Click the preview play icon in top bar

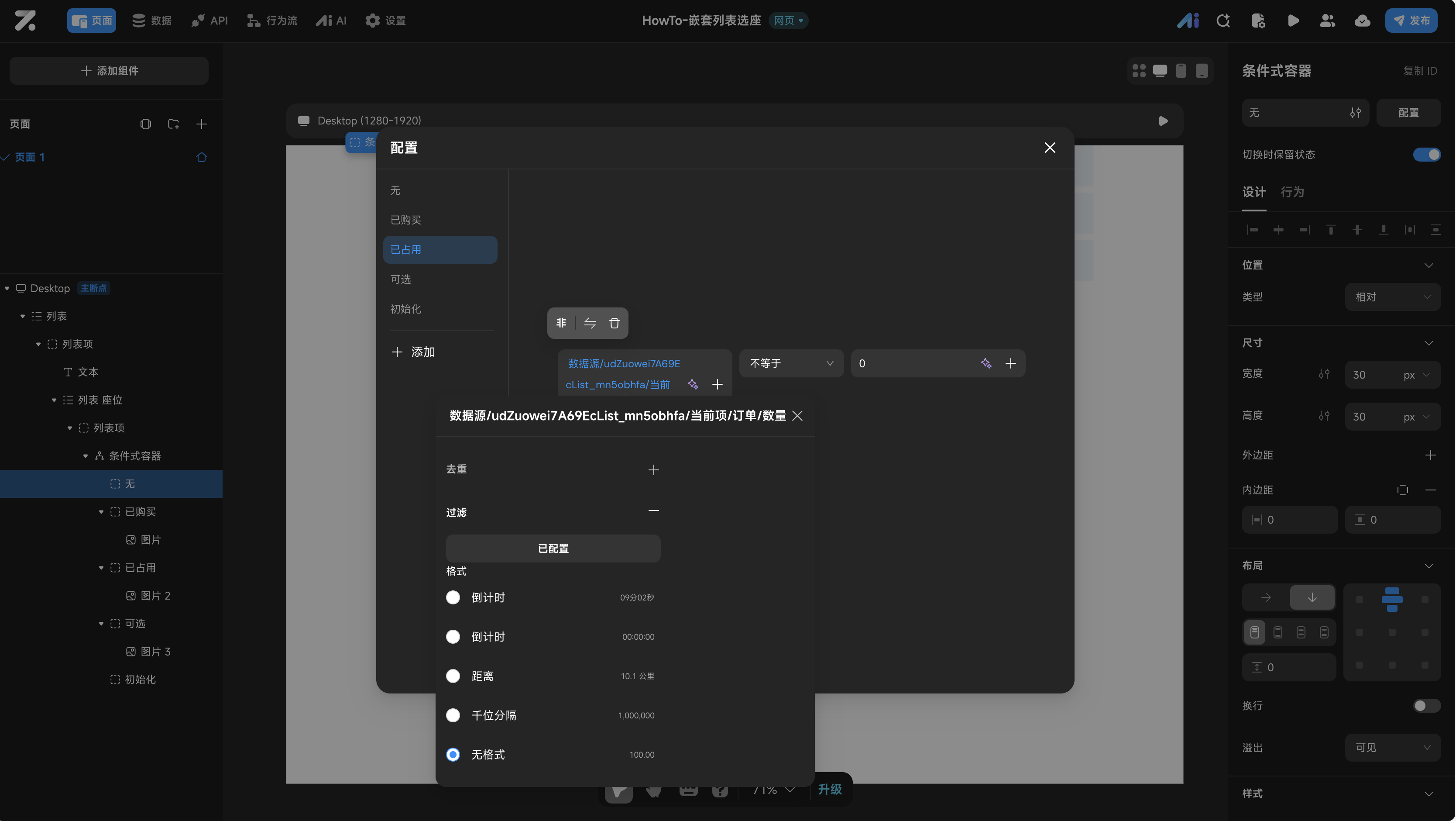pos(1293,21)
